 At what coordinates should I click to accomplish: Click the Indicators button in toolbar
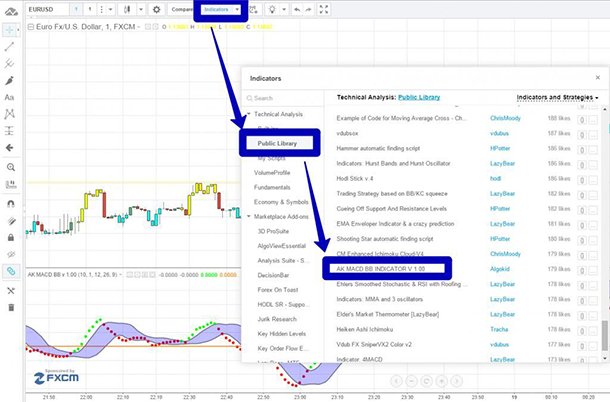point(216,9)
